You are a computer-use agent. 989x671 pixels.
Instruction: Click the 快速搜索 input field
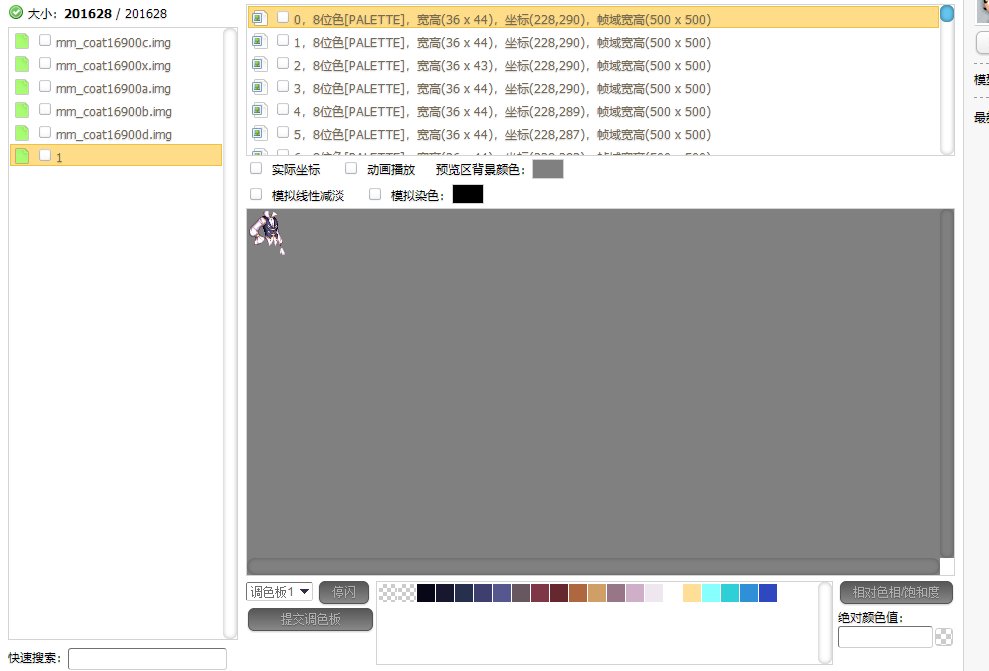click(x=147, y=659)
